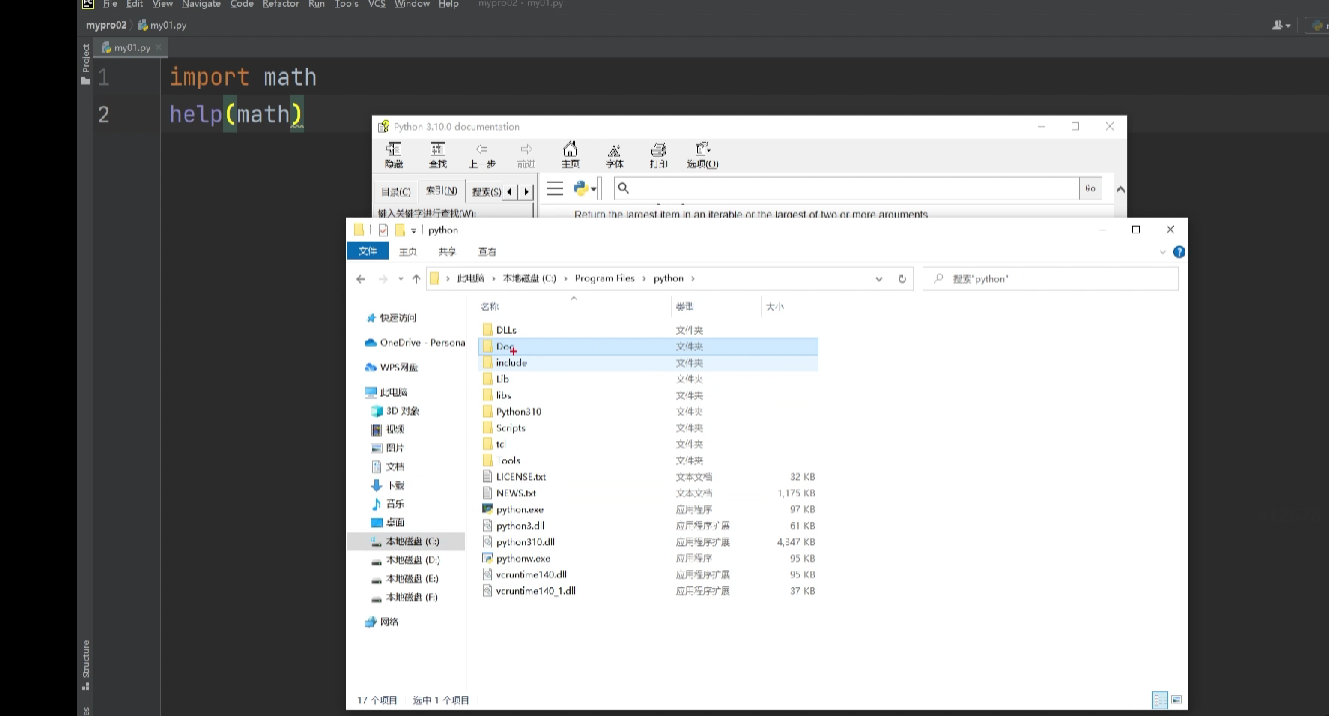Select the python.exe file icon
This screenshot has width=1329, height=716.
488,510
